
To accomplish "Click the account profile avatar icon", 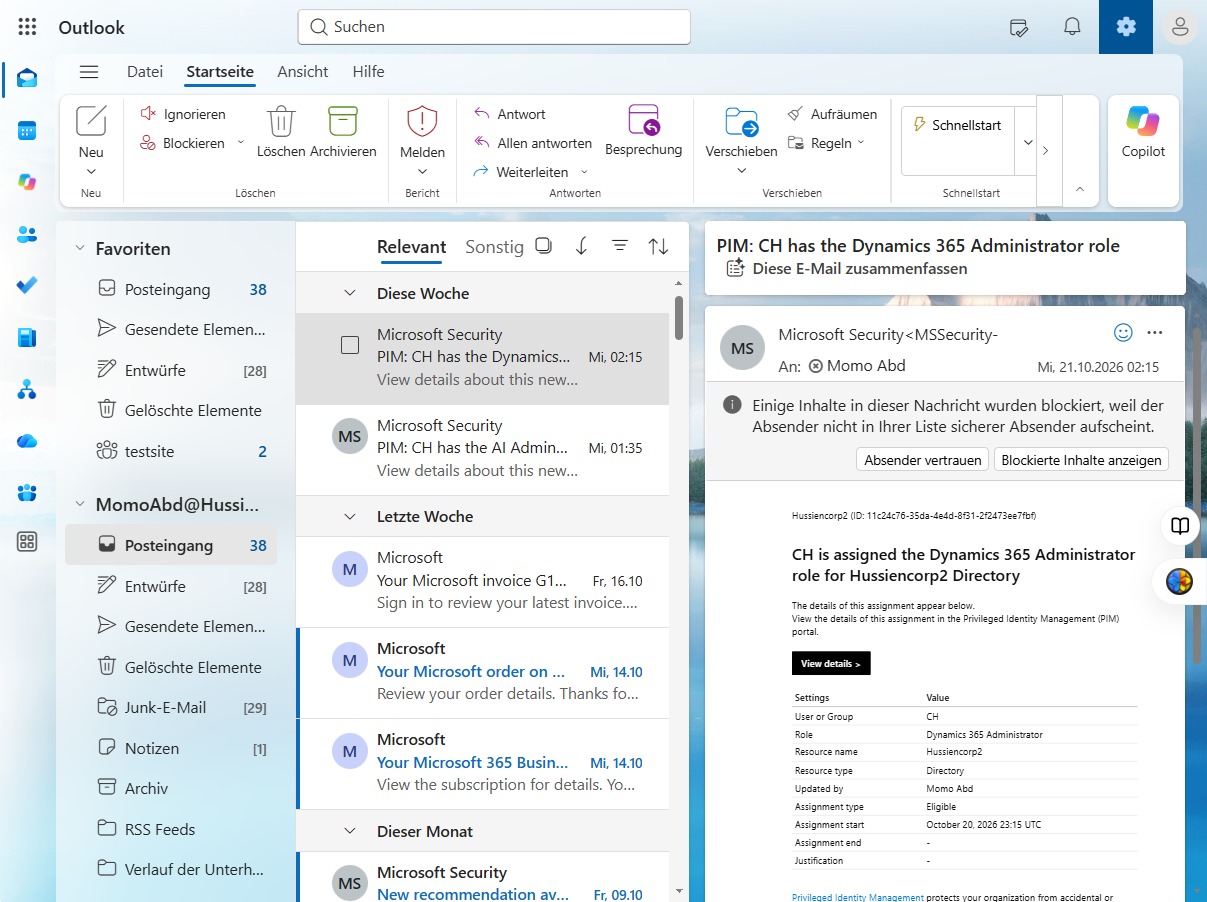I will pos(1180,27).
